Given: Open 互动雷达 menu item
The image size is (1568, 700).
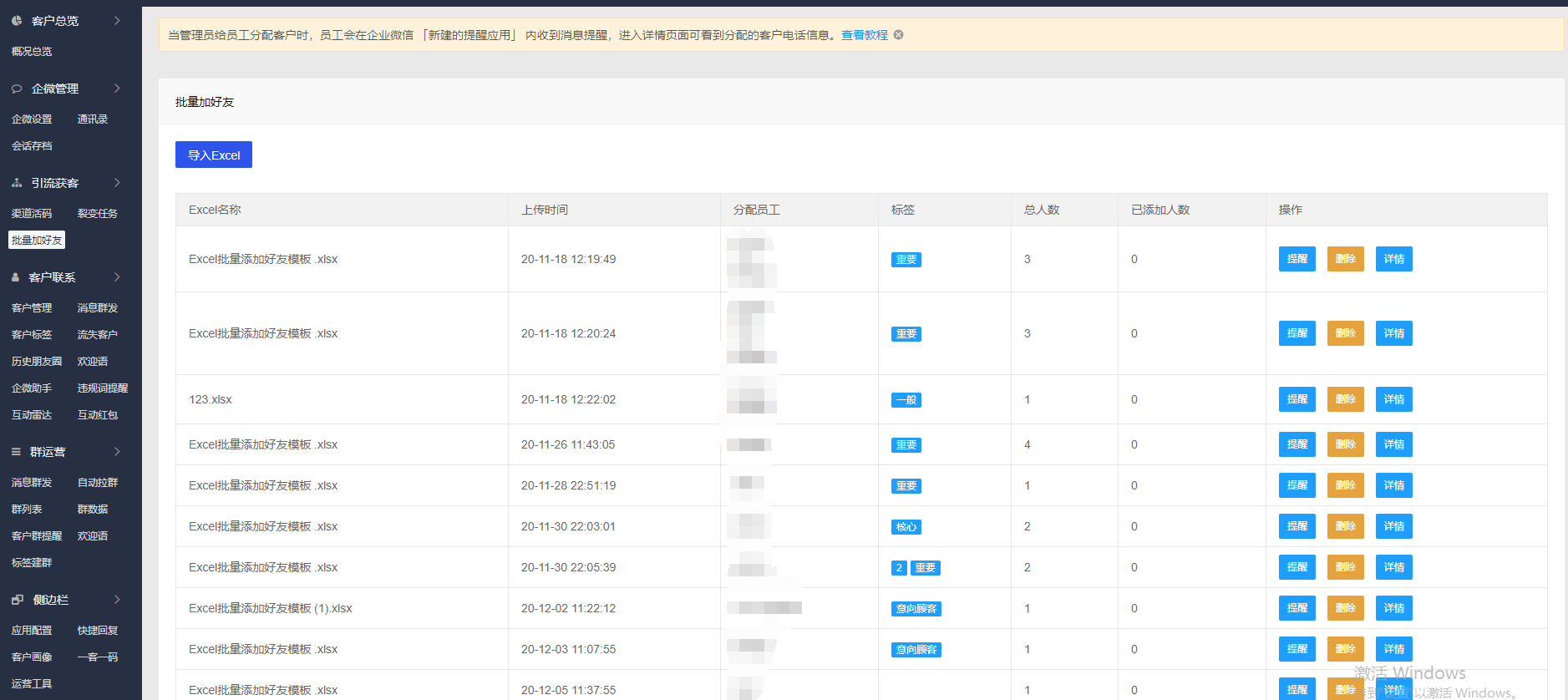Looking at the screenshot, I should coord(32,415).
